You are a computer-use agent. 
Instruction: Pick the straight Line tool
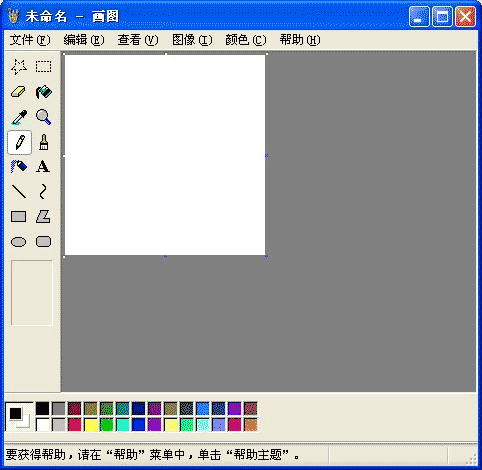(19, 192)
